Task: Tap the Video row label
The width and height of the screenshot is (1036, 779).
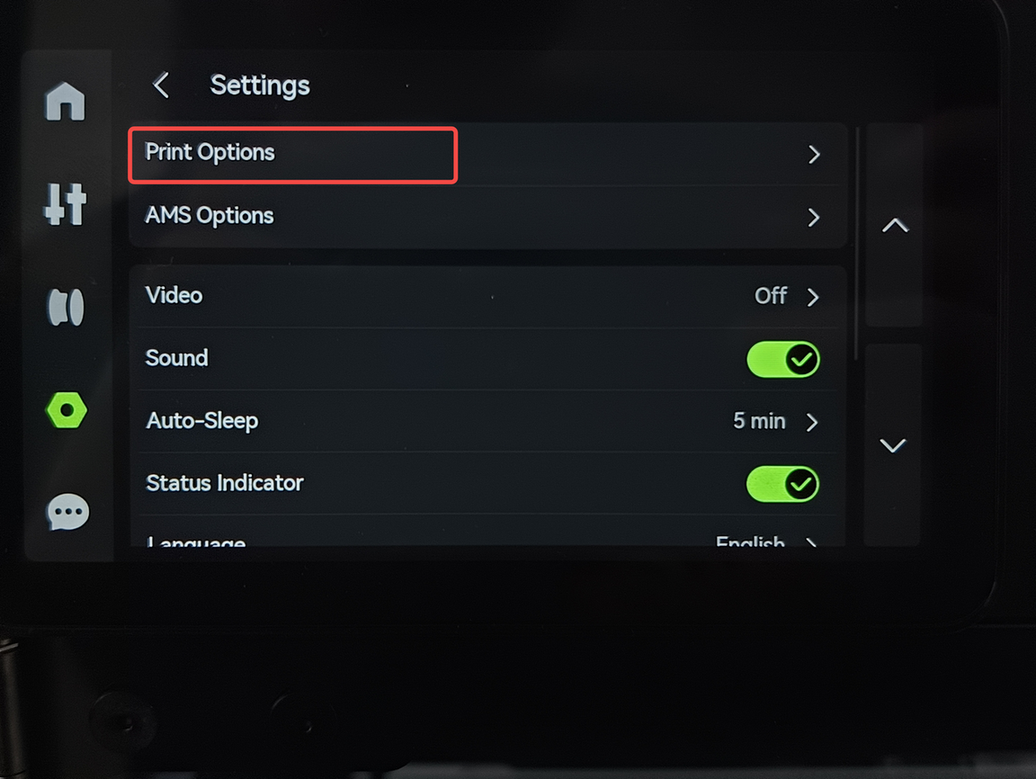Action: pyautogui.click(x=174, y=296)
